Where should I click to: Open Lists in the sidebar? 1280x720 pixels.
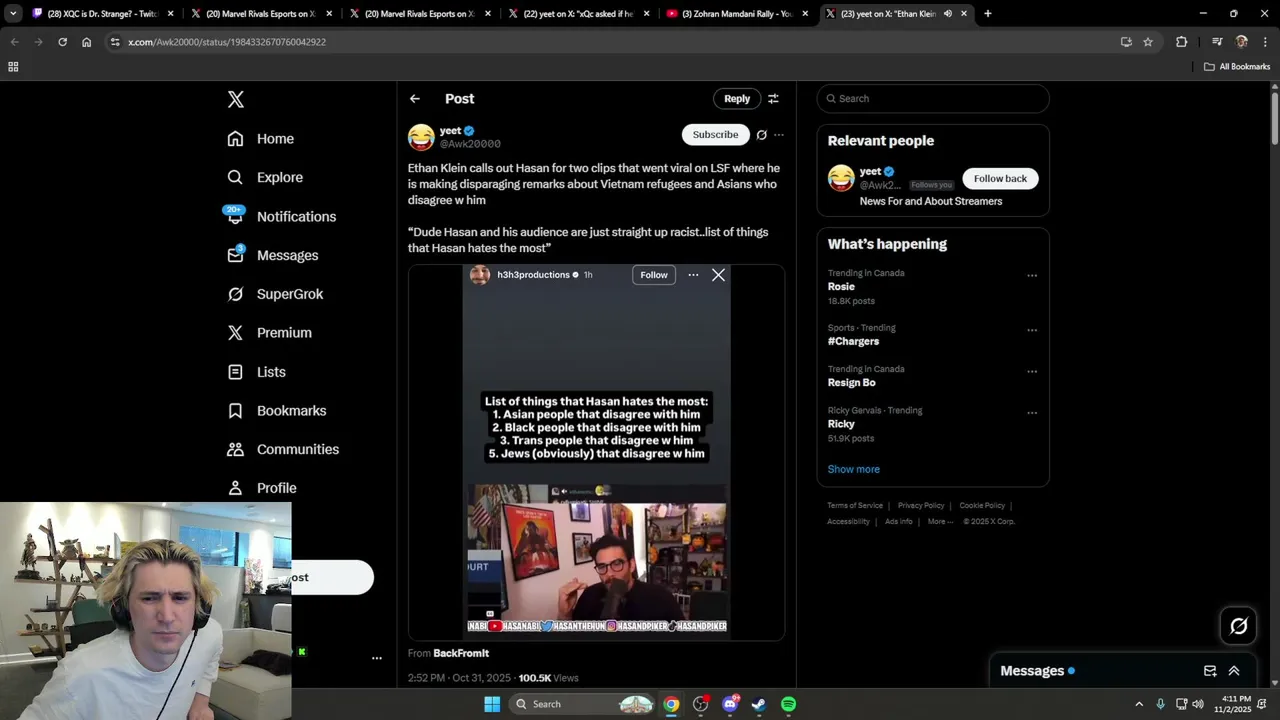point(257,372)
